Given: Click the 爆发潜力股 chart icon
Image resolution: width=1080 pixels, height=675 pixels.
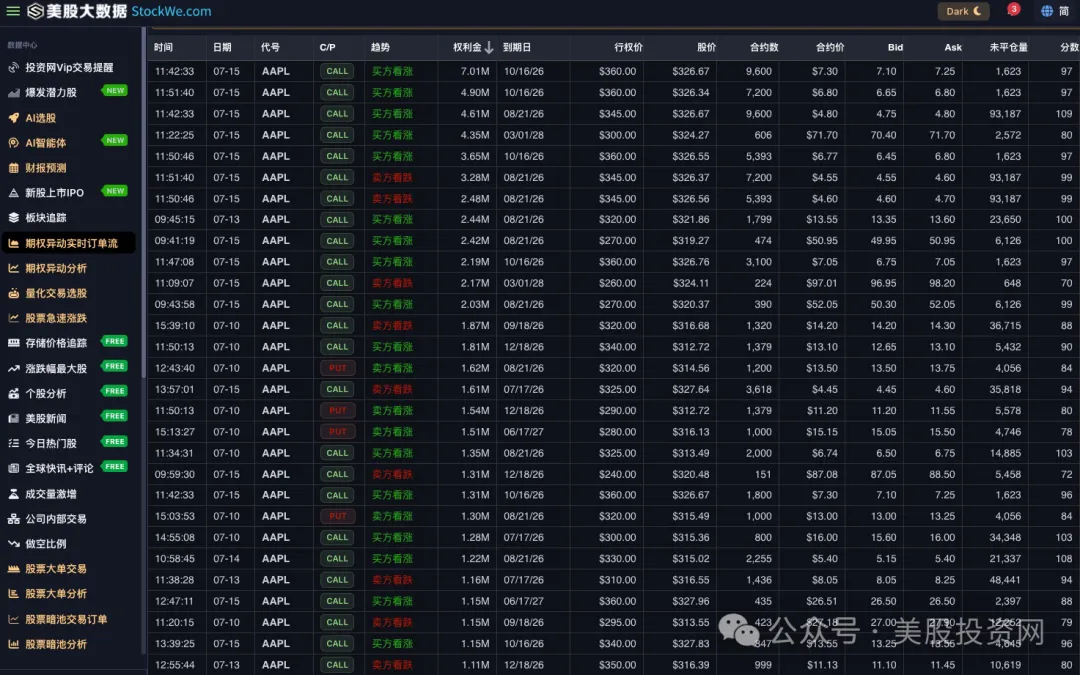Looking at the screenshot, I should [x=13, y=92].
